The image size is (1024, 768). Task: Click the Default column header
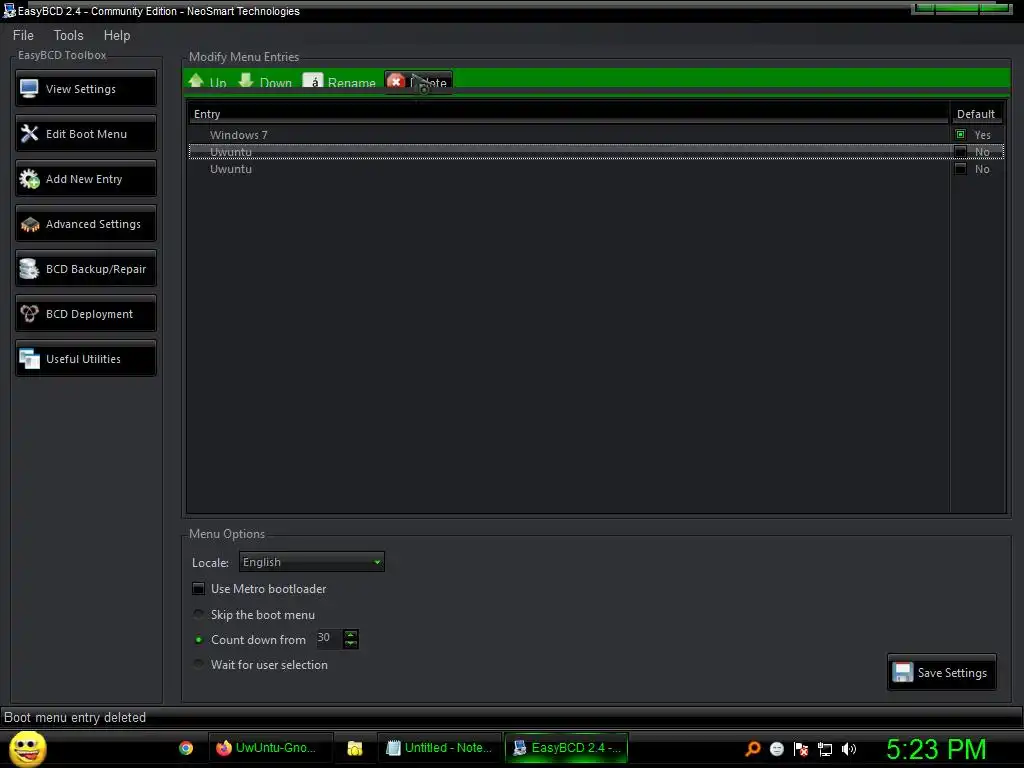tap(976, 114)
